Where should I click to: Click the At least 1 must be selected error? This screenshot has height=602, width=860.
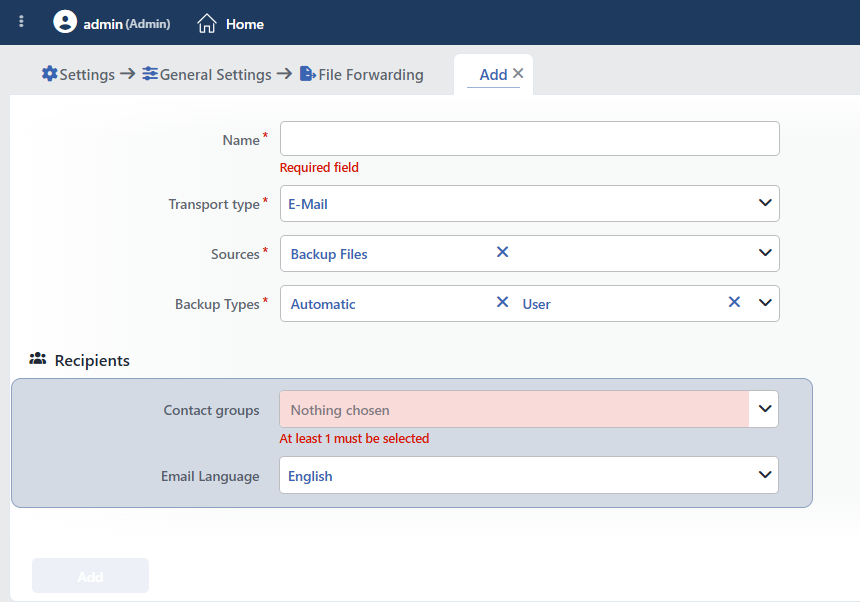[x=354, y=439]
